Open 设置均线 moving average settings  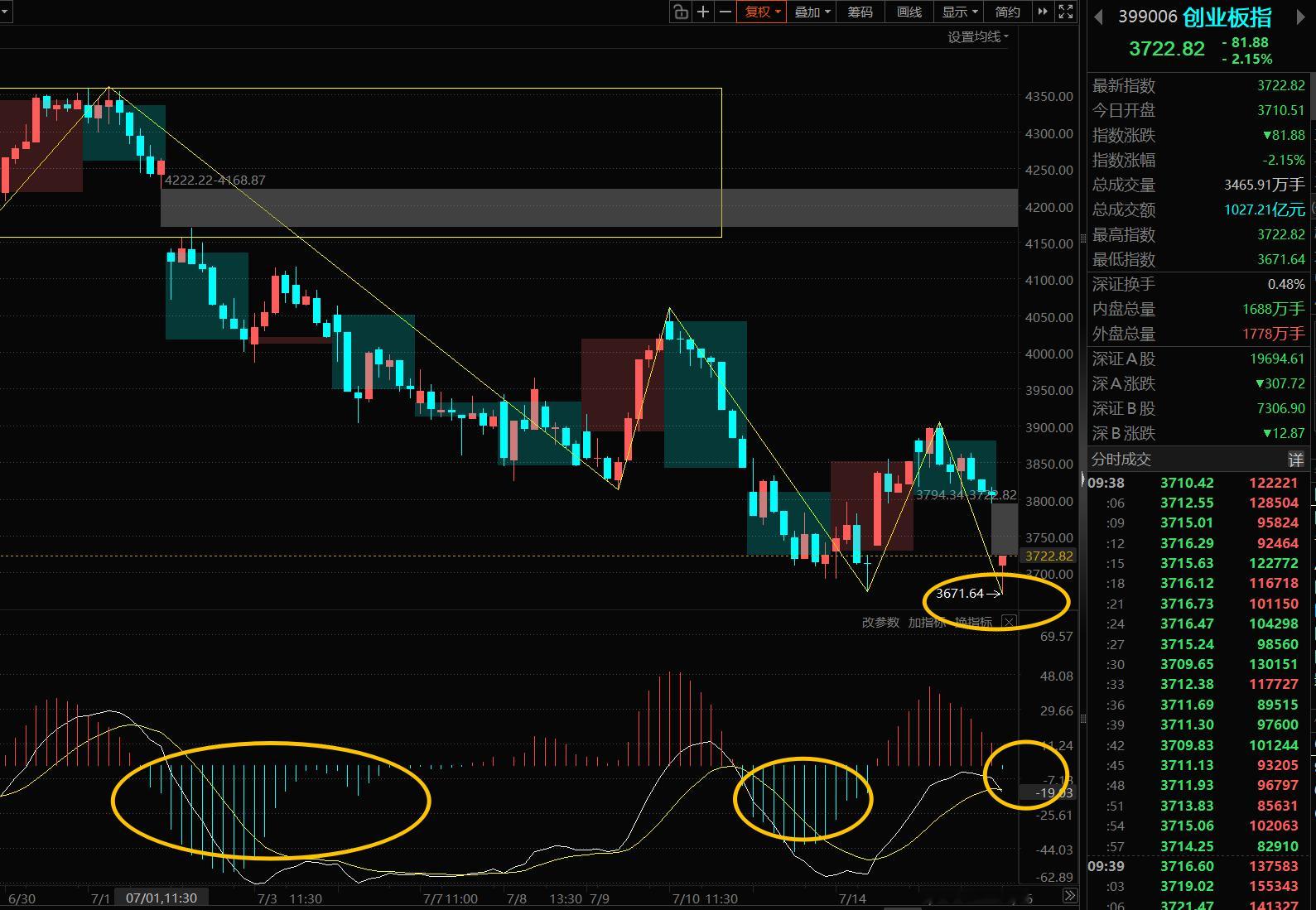pyautogui.click(x=978, y=36)
